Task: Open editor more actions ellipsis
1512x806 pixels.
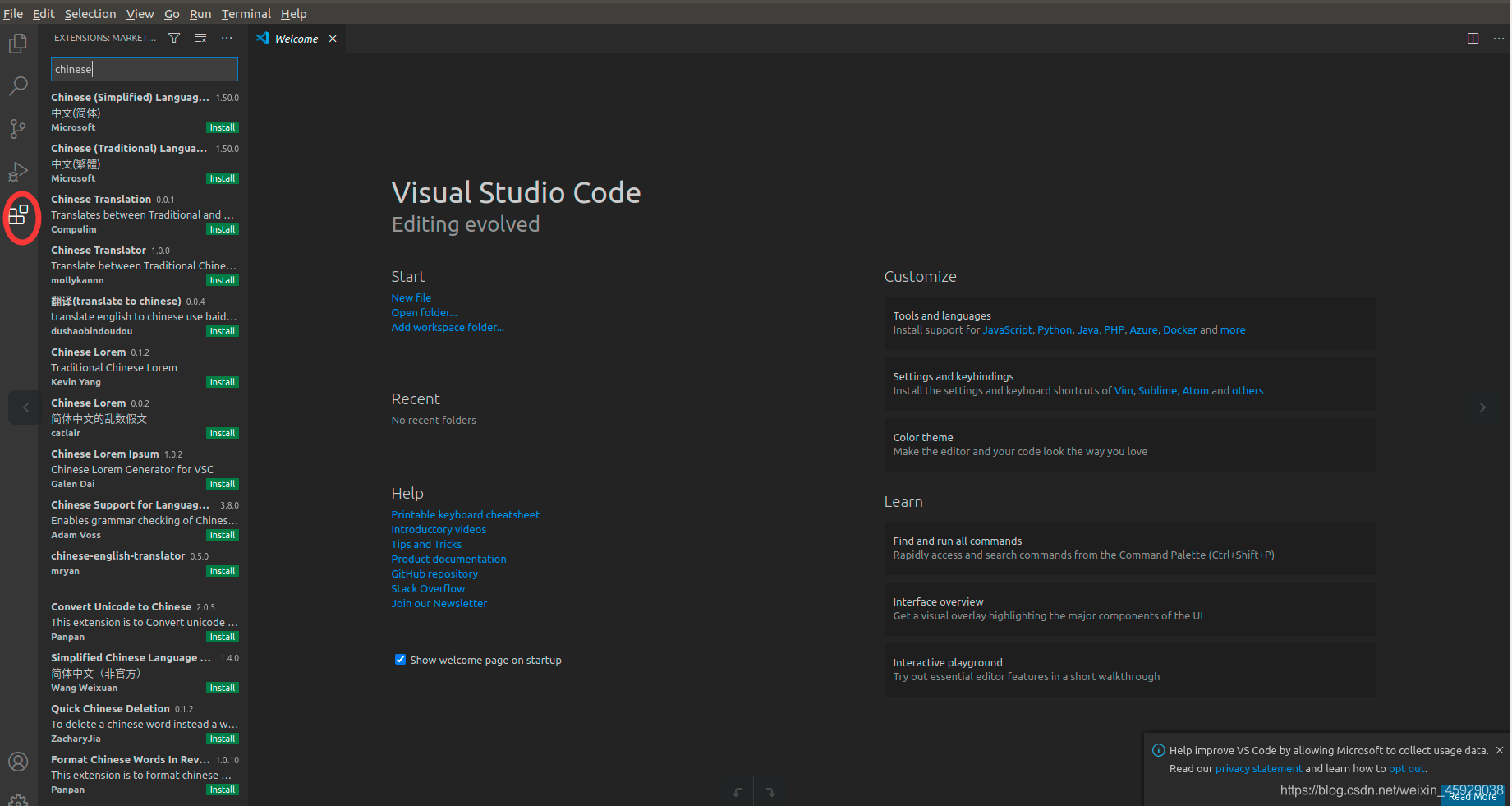Action: (1499, 39)
